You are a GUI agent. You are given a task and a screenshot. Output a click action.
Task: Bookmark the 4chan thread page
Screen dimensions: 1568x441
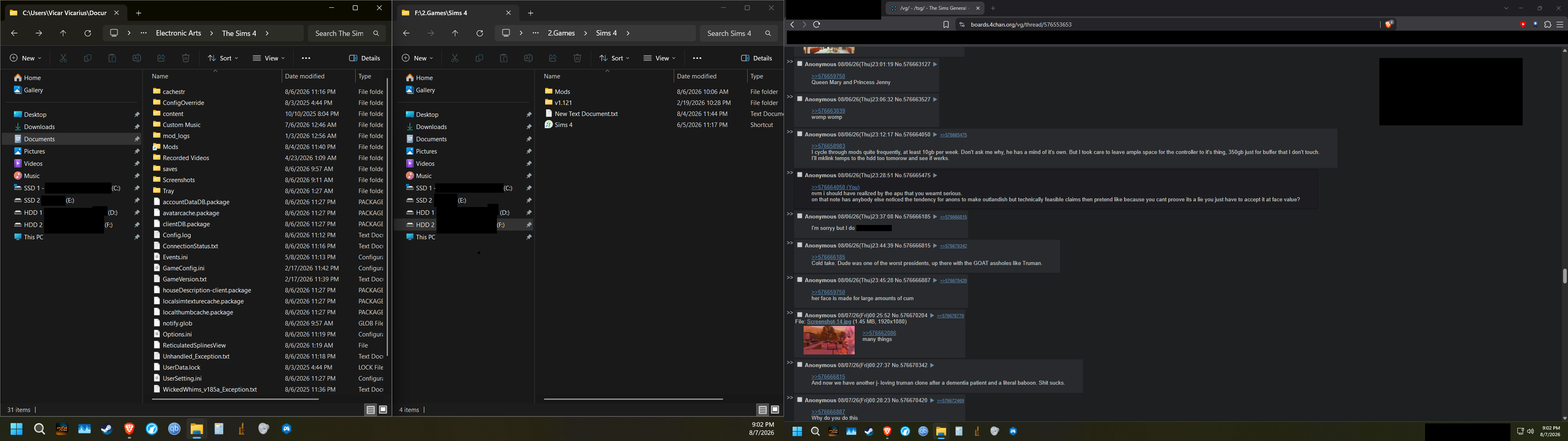point(946,24)
